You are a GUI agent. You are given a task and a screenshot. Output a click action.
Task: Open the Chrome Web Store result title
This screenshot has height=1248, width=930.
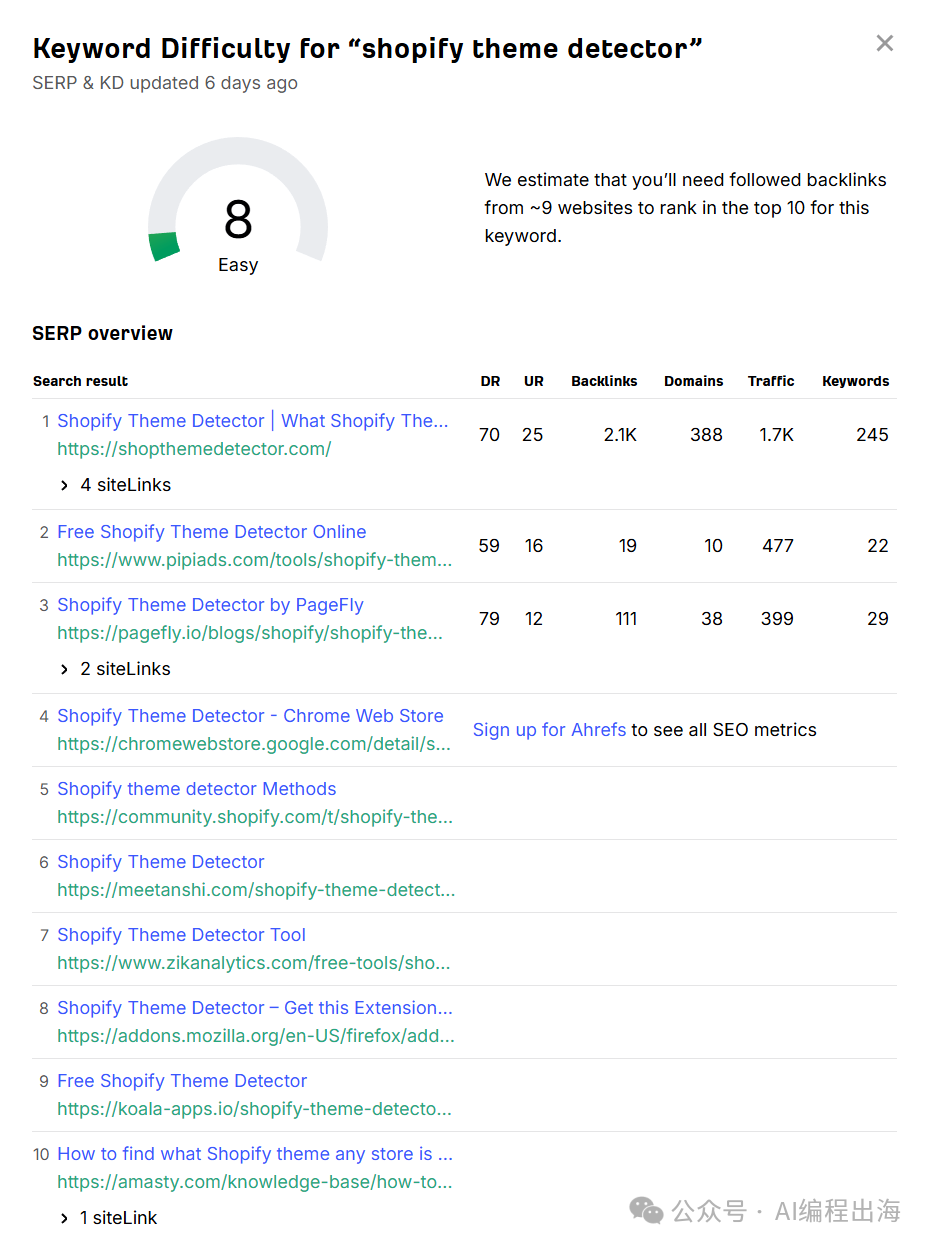point(250,716)
